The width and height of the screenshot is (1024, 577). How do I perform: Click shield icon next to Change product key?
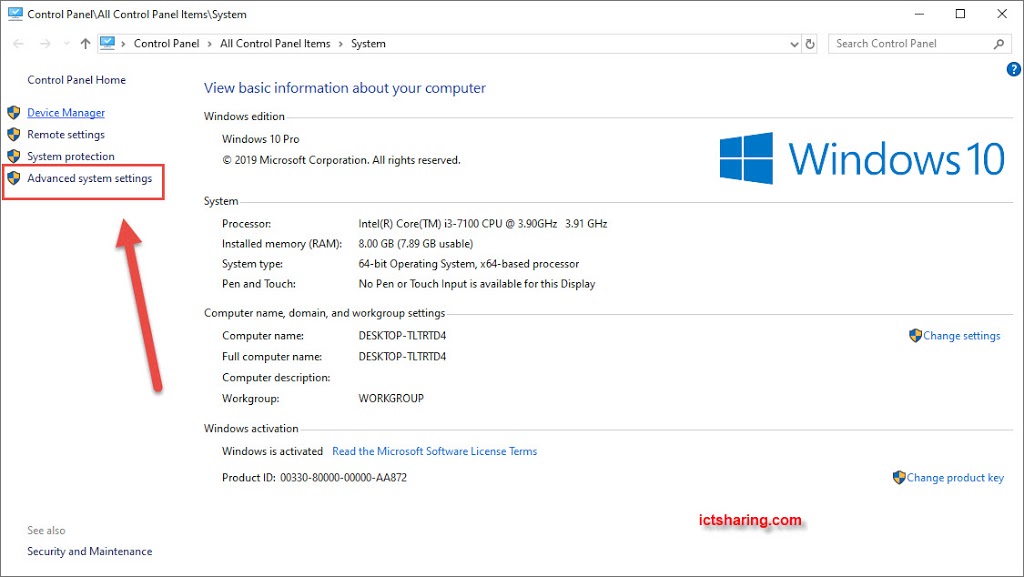[x=899, y=478]
